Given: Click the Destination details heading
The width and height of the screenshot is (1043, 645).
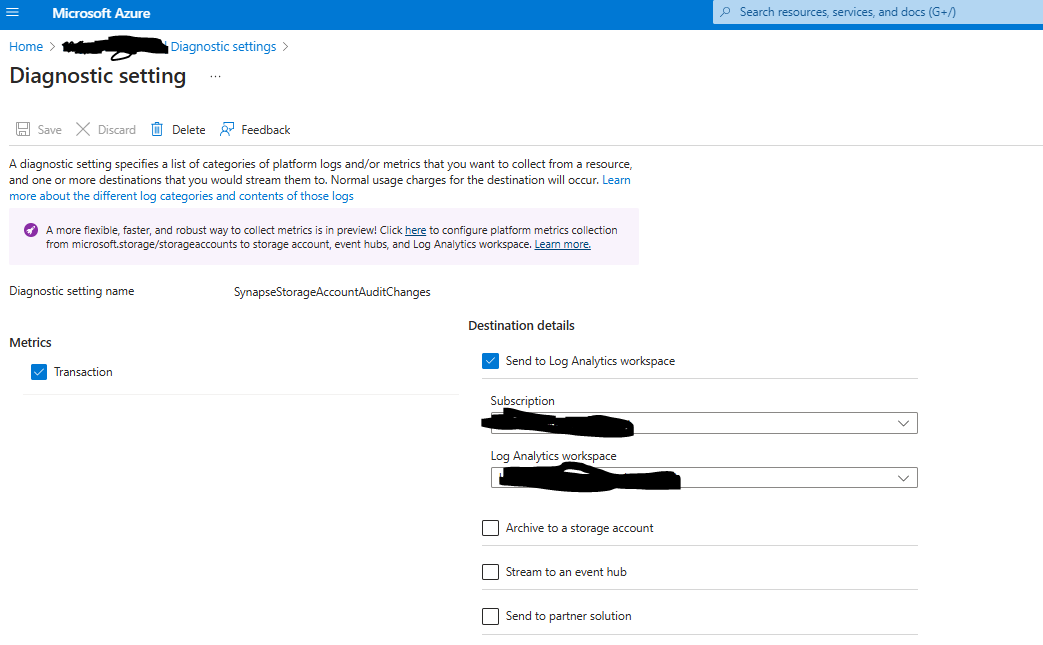Looking at the screenshot, I should click(522, 326).
